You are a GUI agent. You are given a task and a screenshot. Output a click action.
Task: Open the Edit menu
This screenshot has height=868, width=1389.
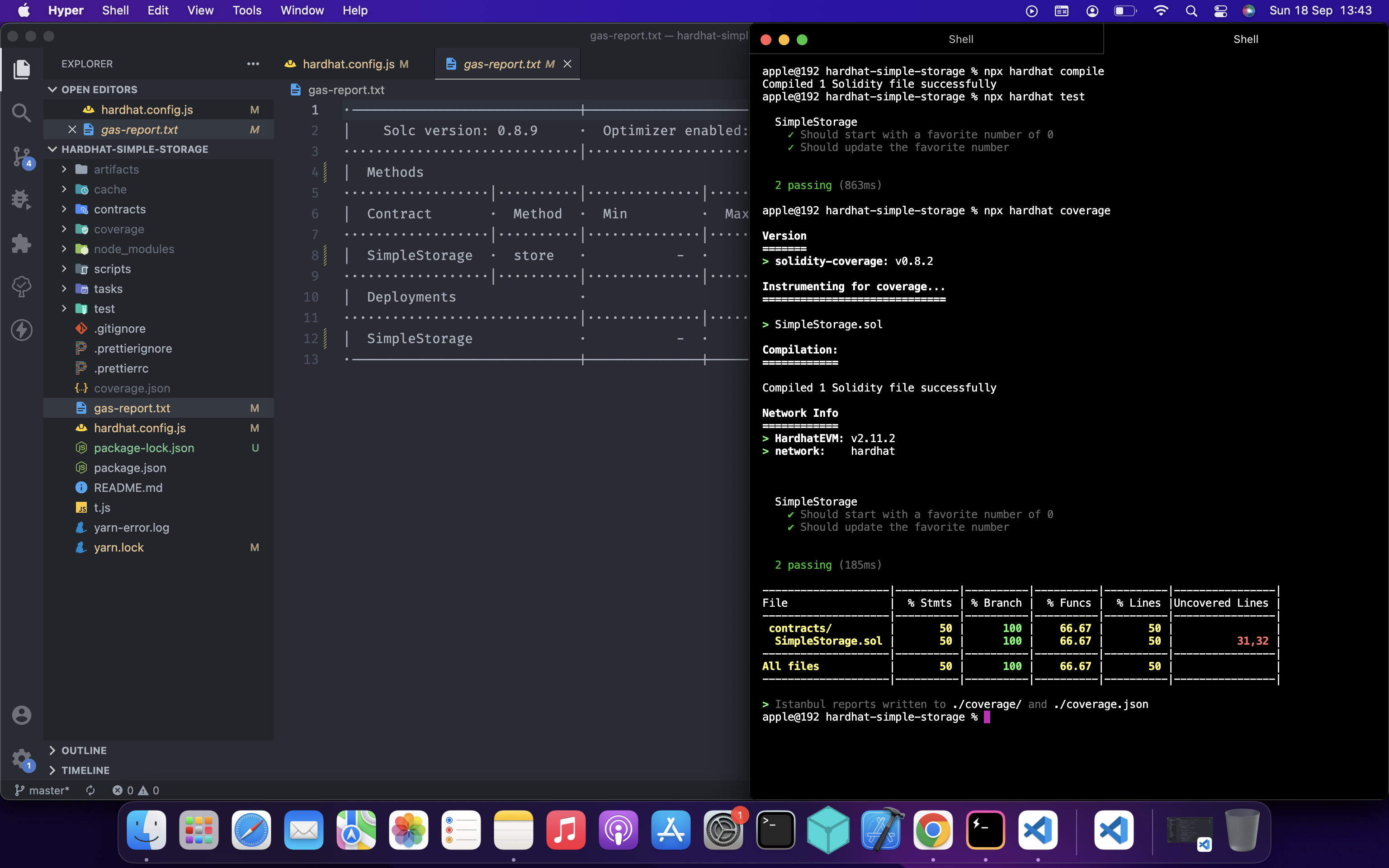(x=158, y=10)
